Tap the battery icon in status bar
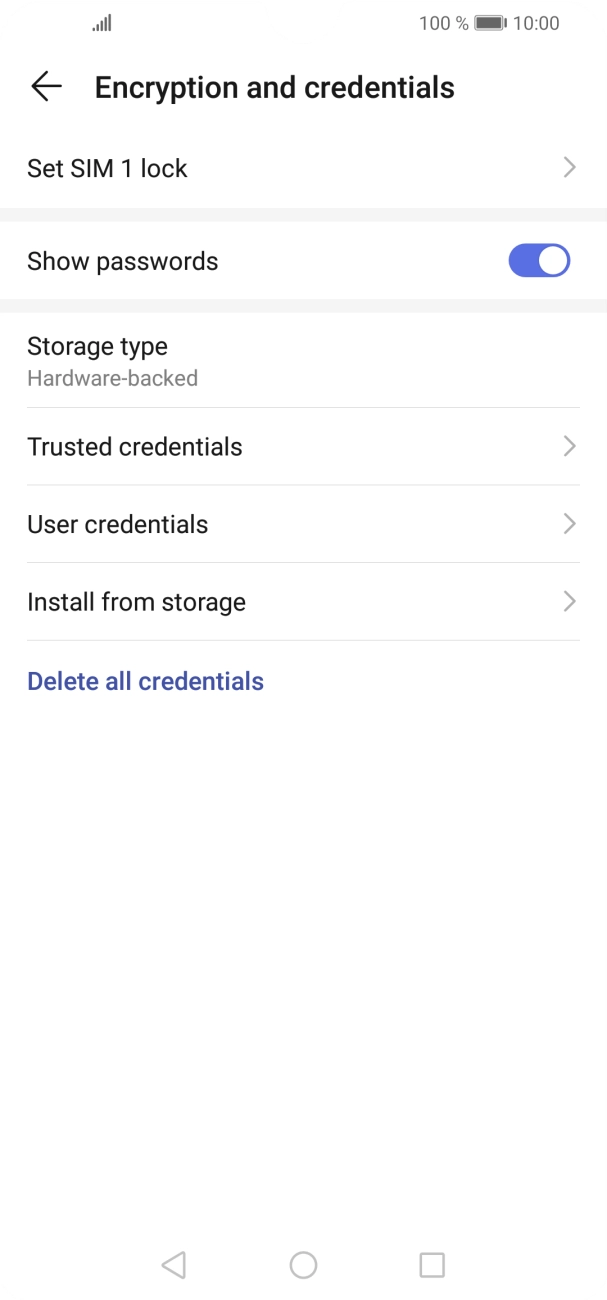Image resolution: width=607 pixels, height=1300 pixels. (x=489, y=23)
